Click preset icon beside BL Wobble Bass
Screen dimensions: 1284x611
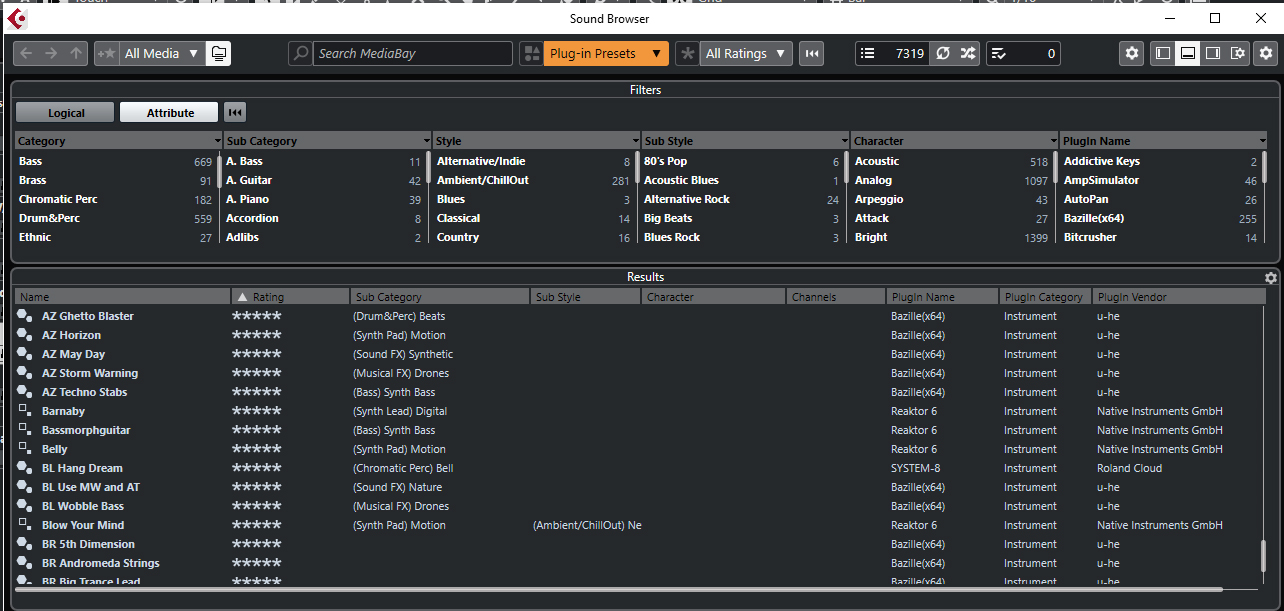[x=25, y=506]
